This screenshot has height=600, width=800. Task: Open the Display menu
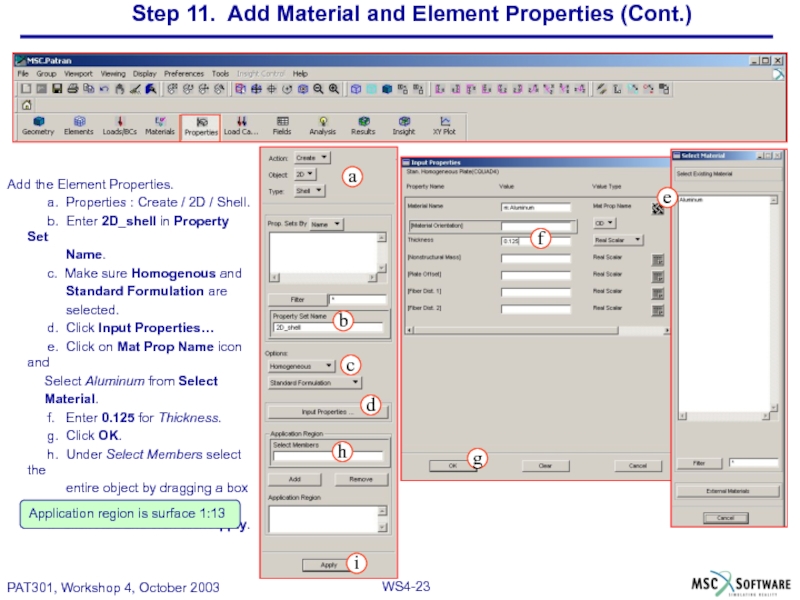(144, 73)
